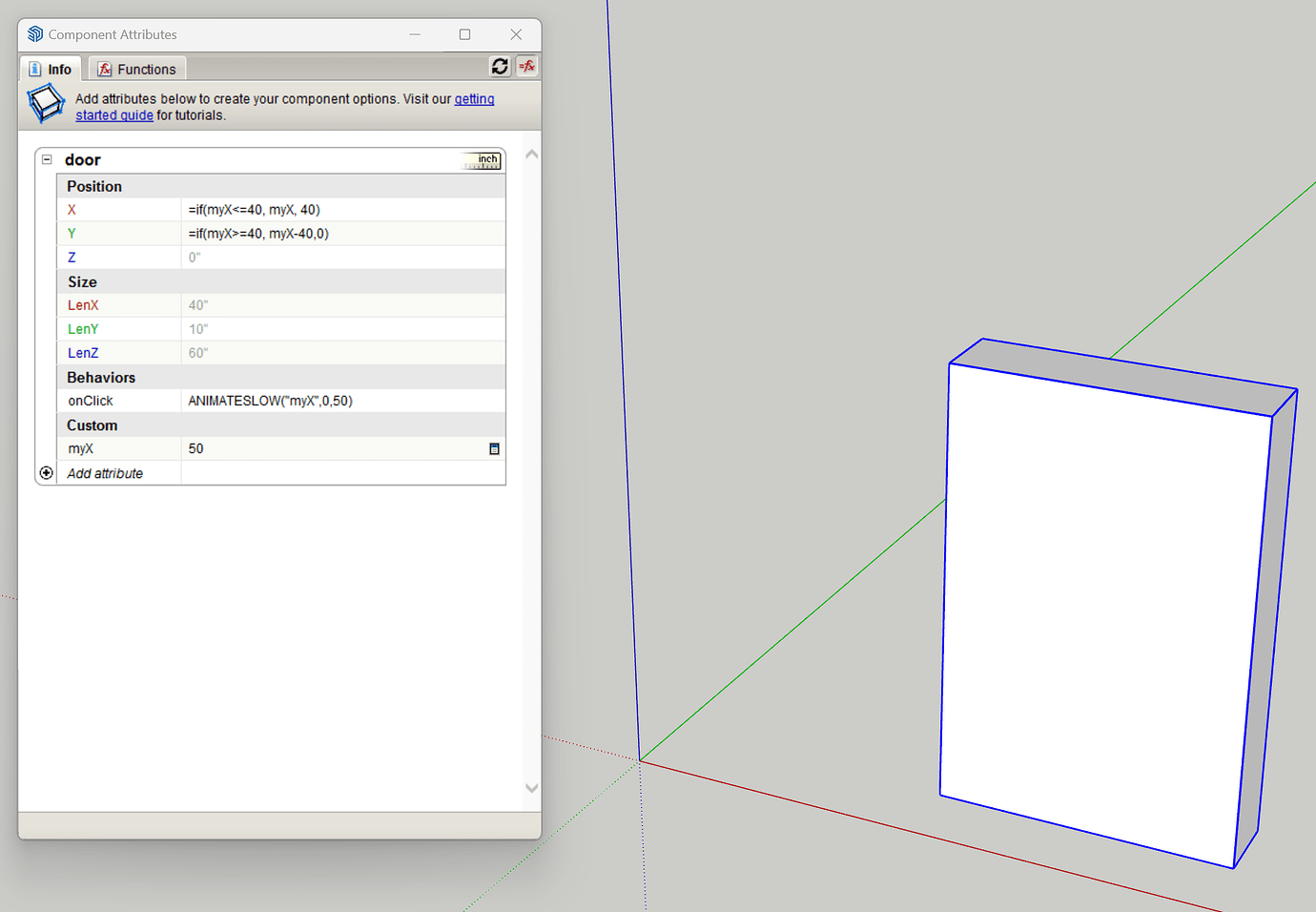Click the scrollbar down arrow
The height and width of the screenshot is (912, 1316).
point(531,788)
